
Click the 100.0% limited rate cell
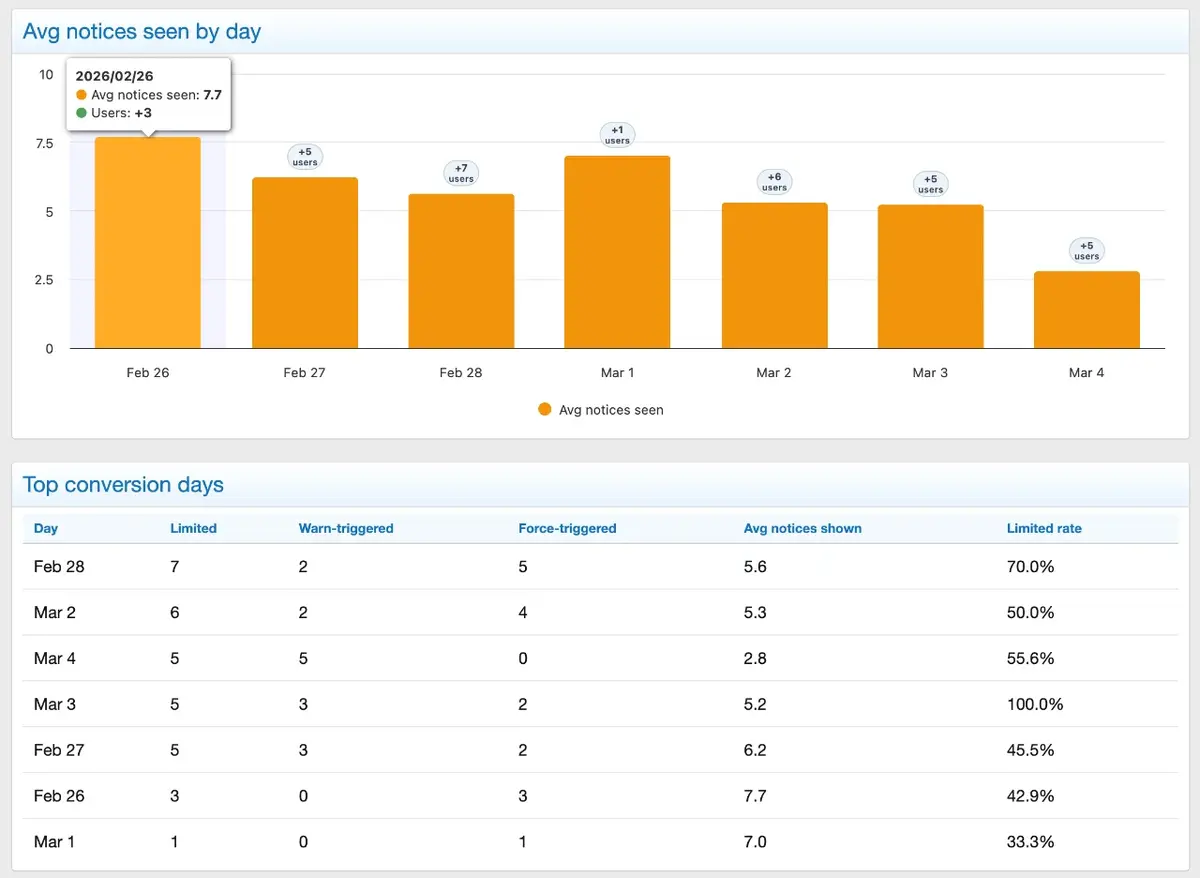(x=1035, y=704)
